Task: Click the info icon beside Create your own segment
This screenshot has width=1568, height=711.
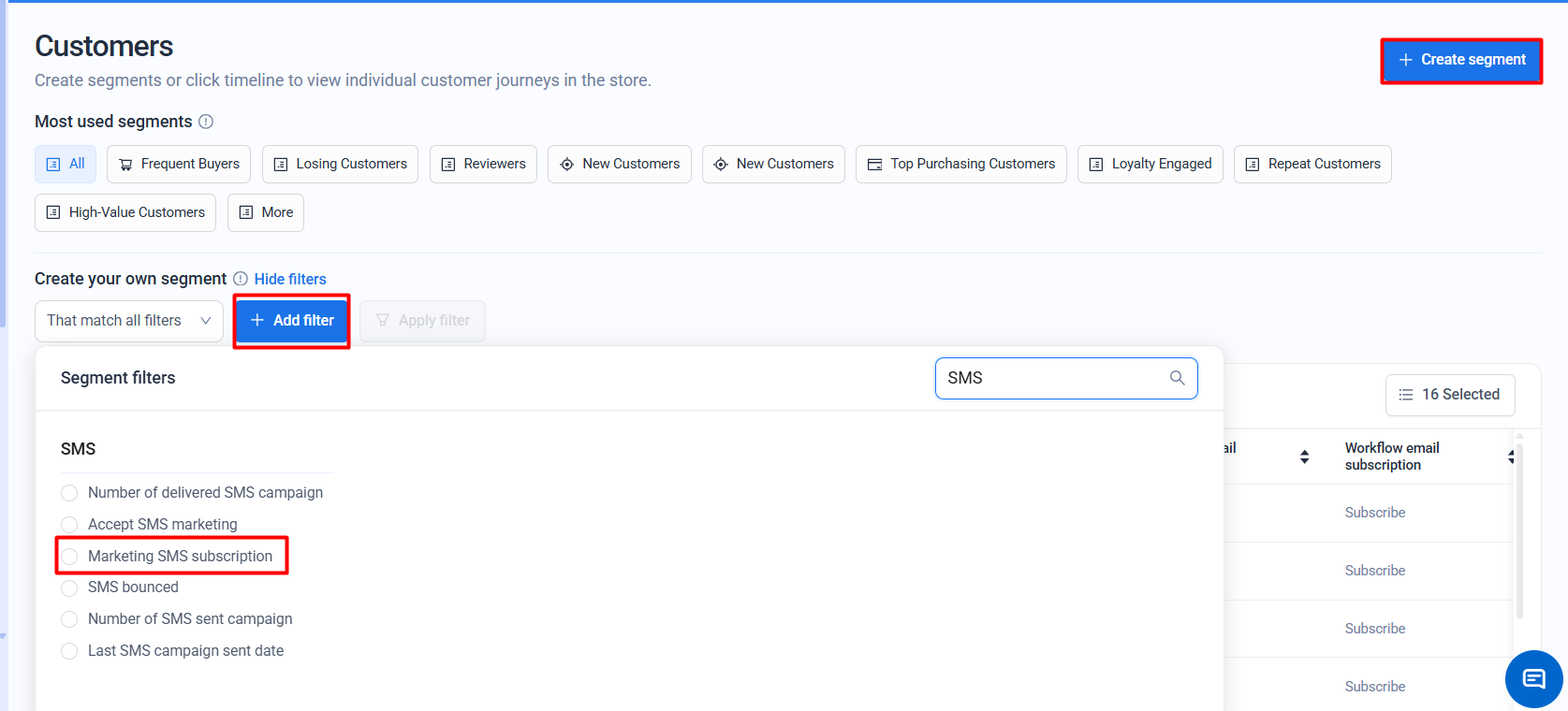Action: (241, 279)
